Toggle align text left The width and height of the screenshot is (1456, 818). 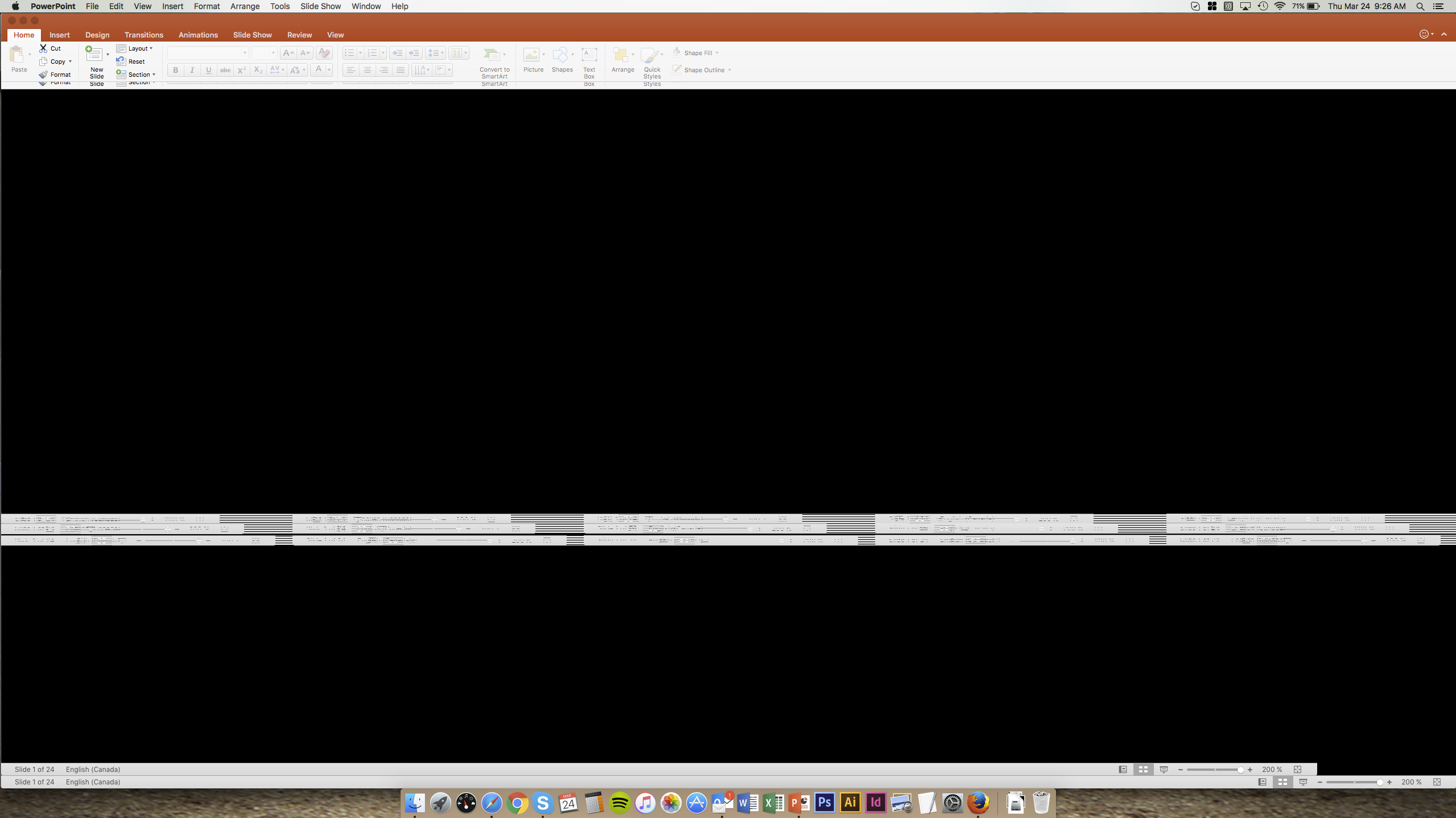(351, 70)
